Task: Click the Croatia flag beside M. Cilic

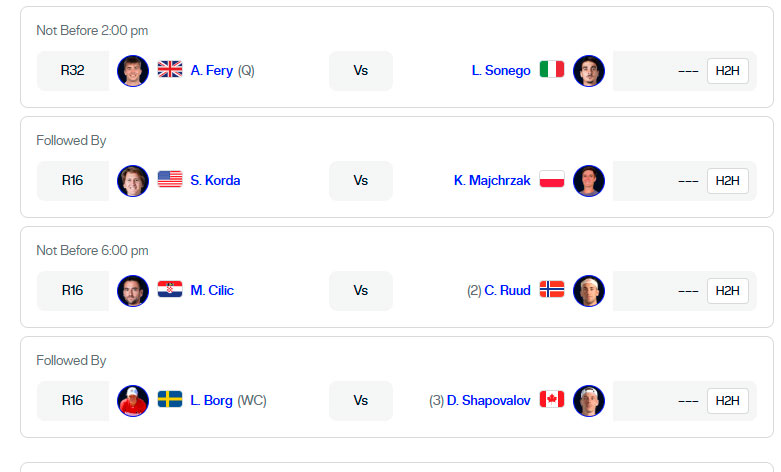Action: (170, 290)
